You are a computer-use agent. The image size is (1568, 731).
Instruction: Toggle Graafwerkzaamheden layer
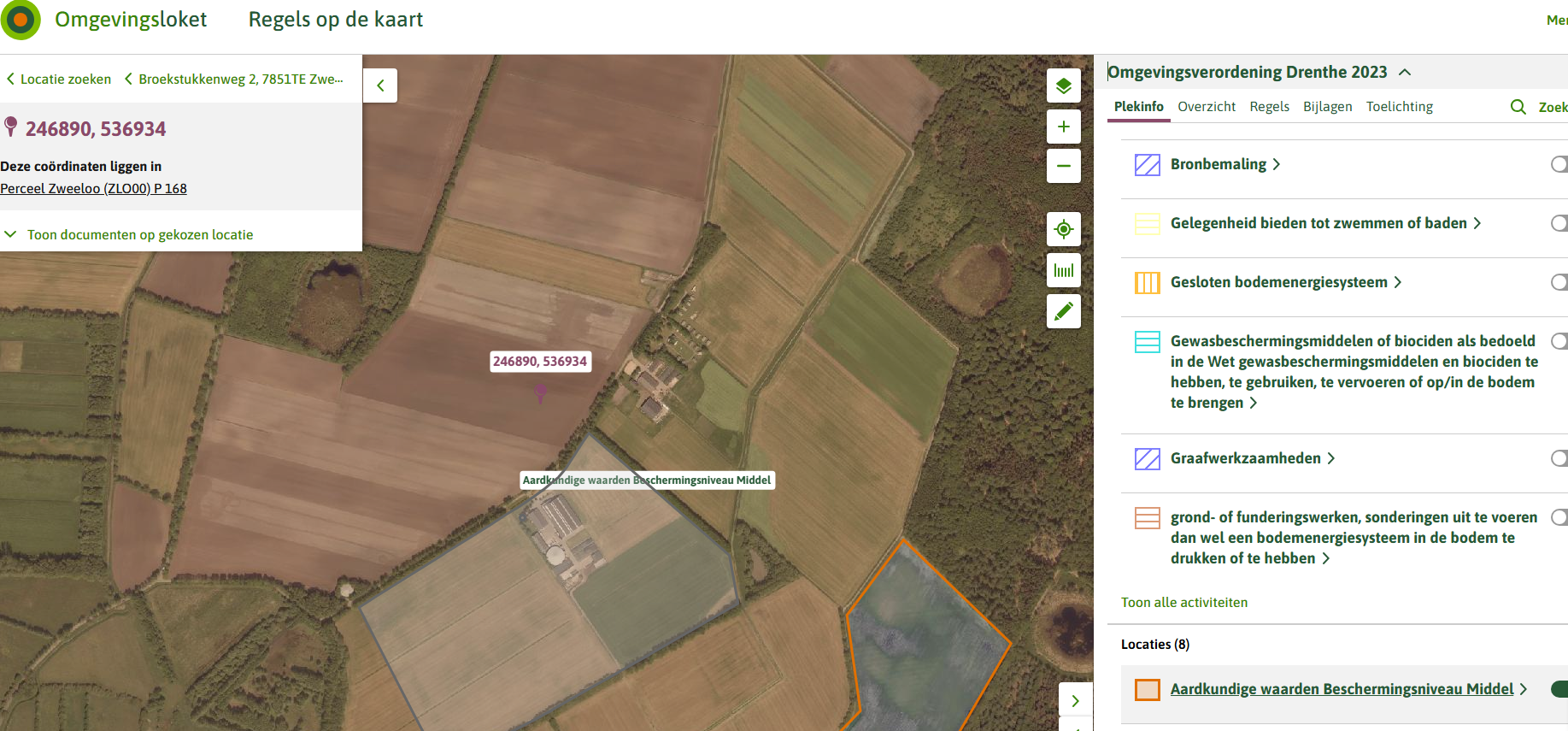click(x=1559, y=458)
